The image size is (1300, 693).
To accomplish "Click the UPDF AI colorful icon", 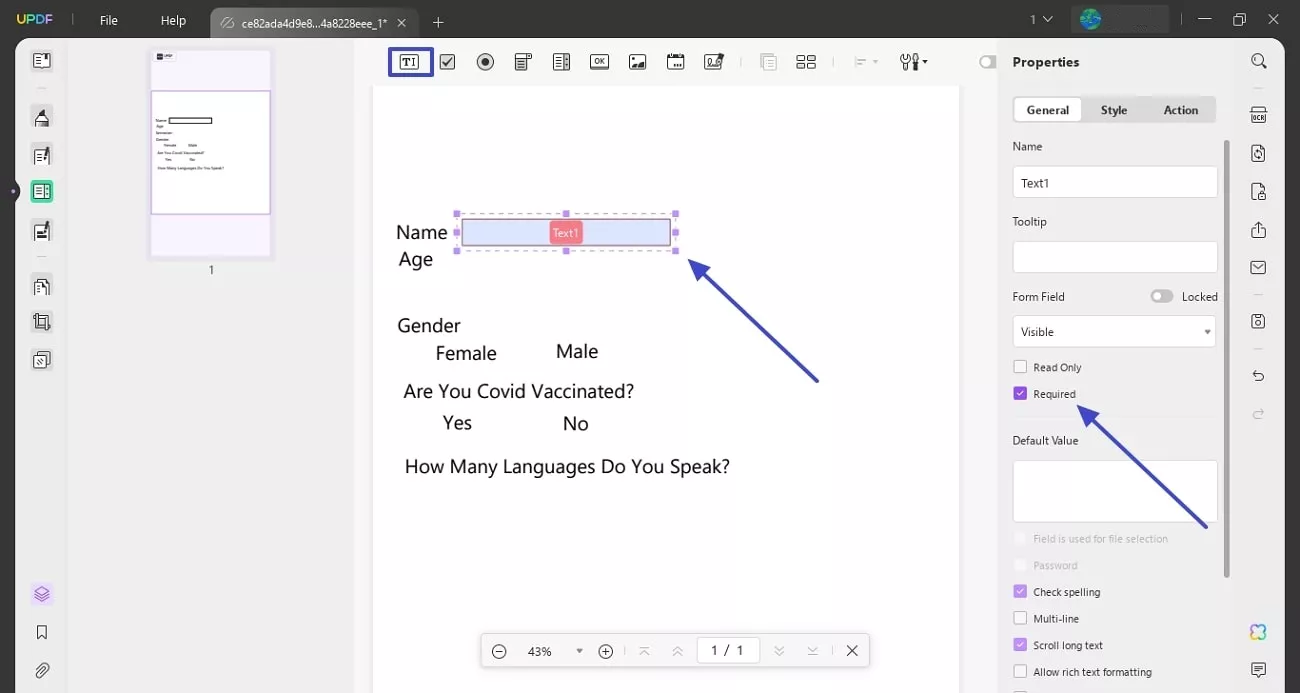I will coord(1258,632).
